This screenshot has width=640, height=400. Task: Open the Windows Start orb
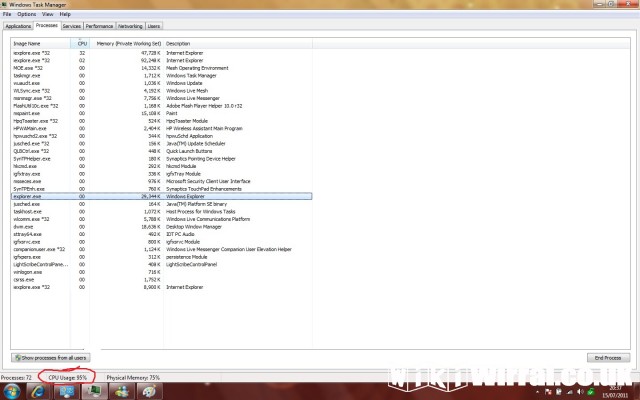pos(11,392)
